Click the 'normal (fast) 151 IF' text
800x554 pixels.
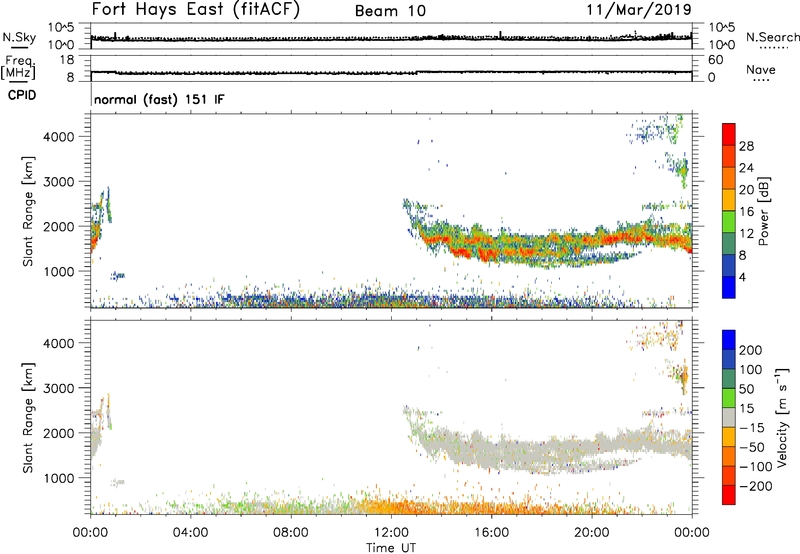click(159, 99)
